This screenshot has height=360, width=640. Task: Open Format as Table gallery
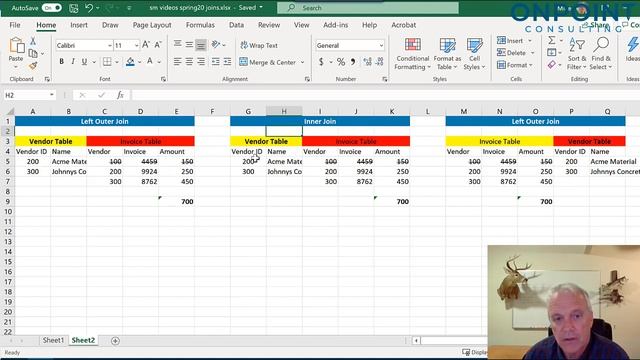click(447, 54)
